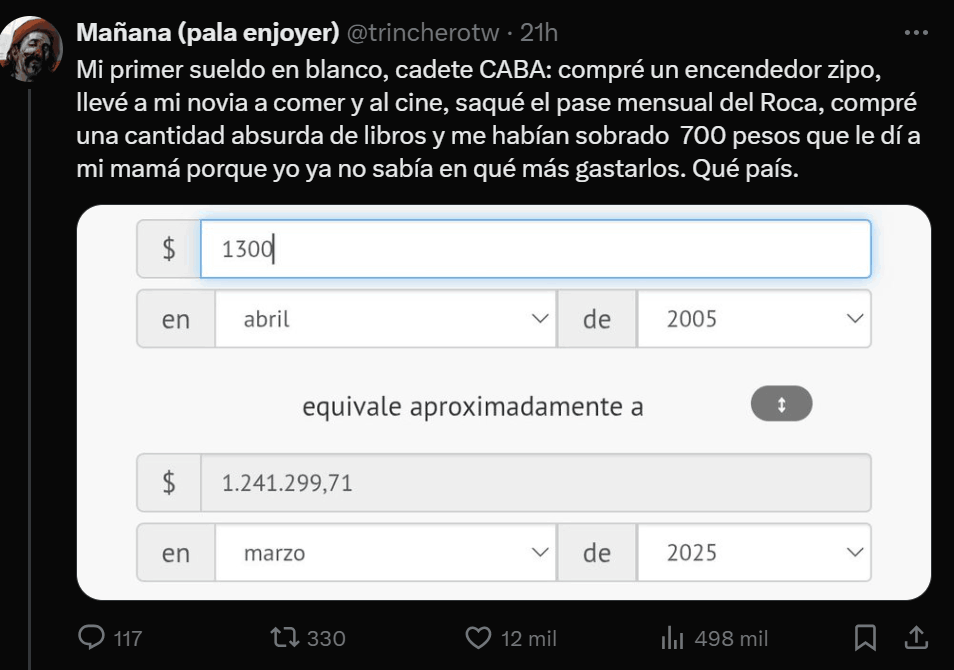This screenshot has height=670, width=954.
Task: Like the tweet using the heart icon
Action: 480,637
